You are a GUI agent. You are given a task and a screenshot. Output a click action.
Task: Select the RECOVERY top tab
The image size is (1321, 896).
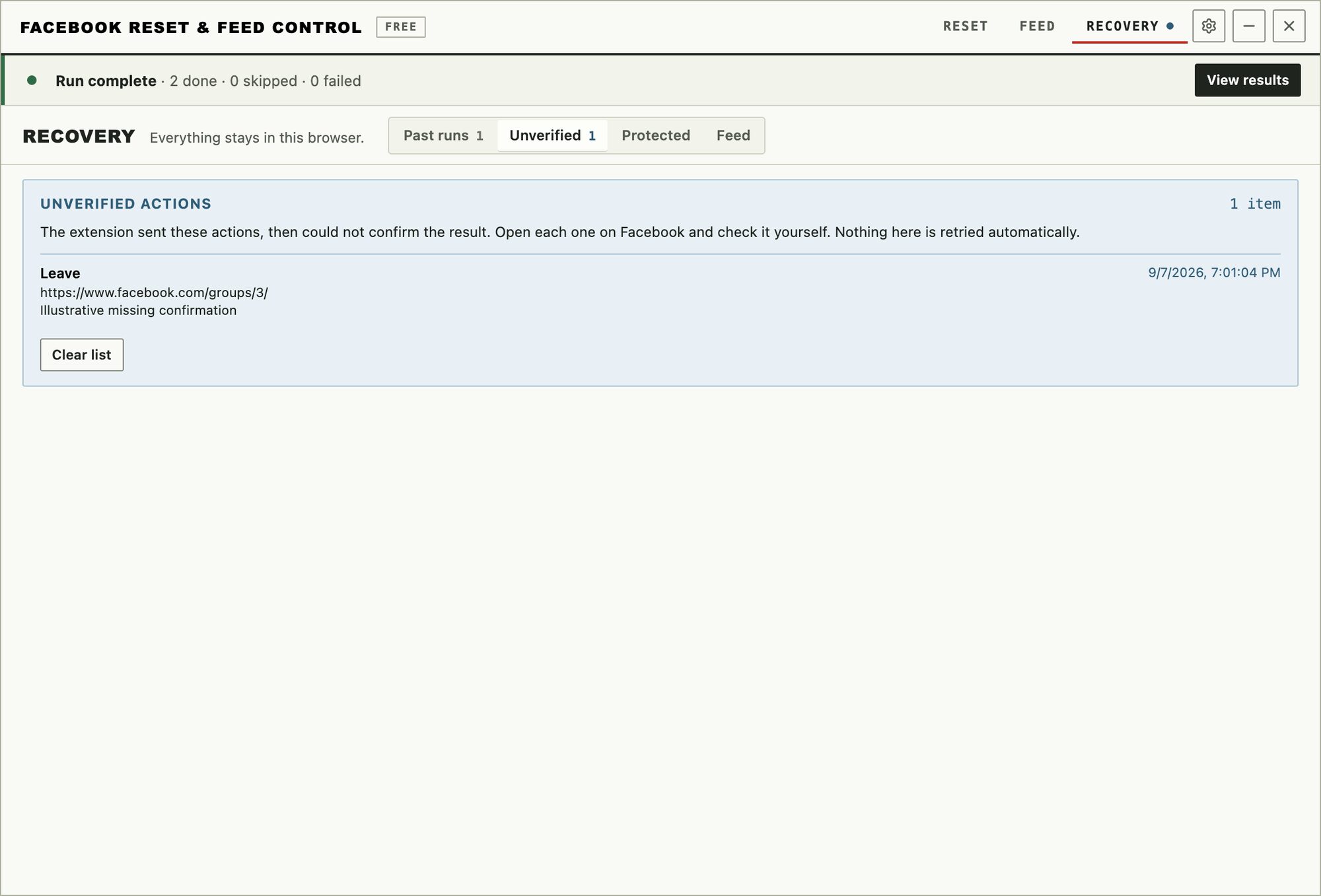point(1129,26)
